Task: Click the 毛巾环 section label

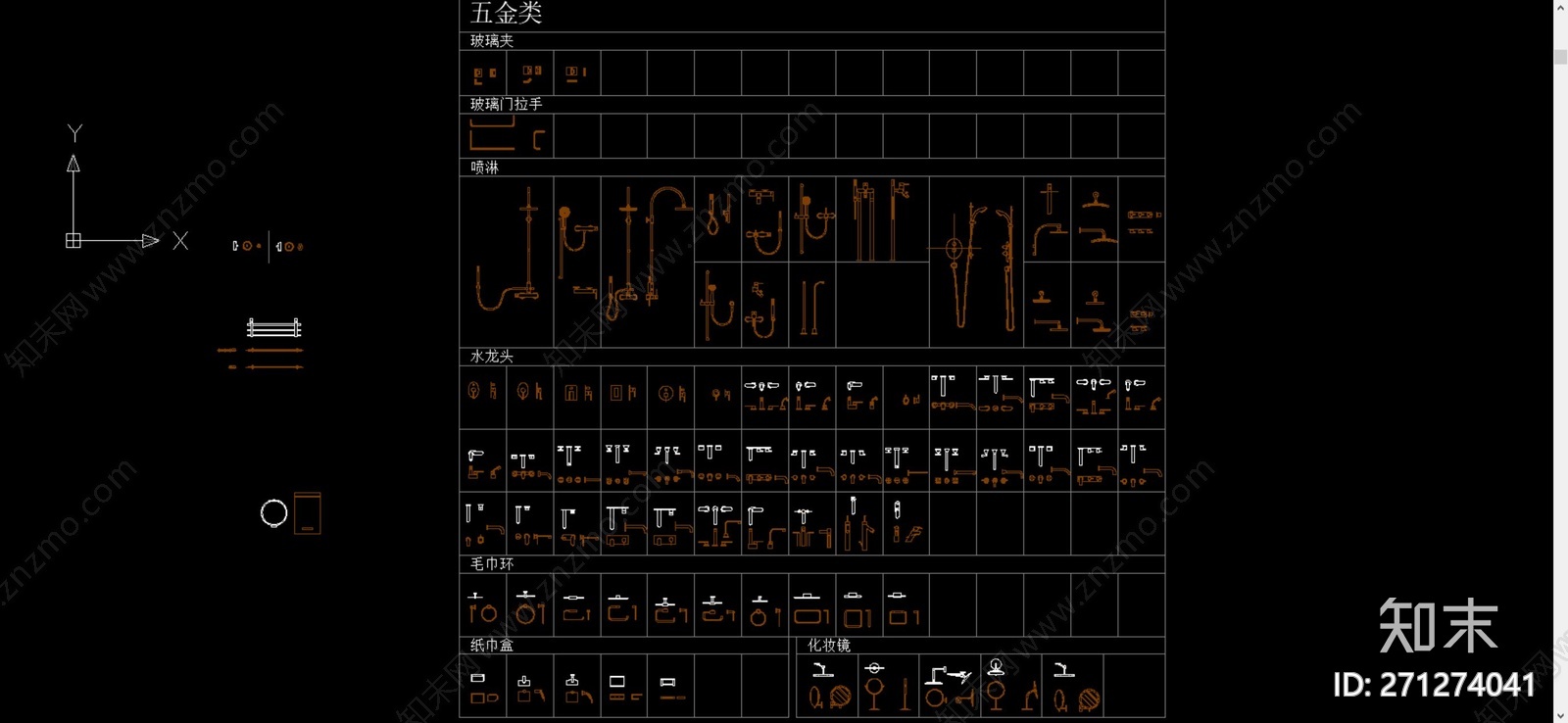Action: coord(491,564)
